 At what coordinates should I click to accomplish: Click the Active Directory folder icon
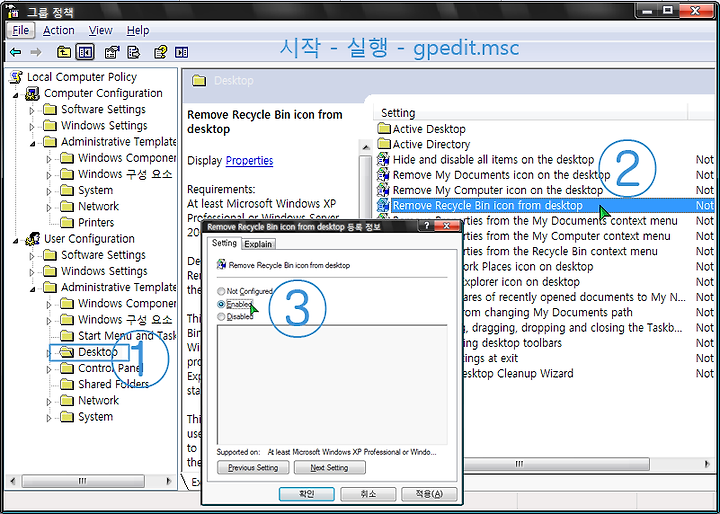384,144
